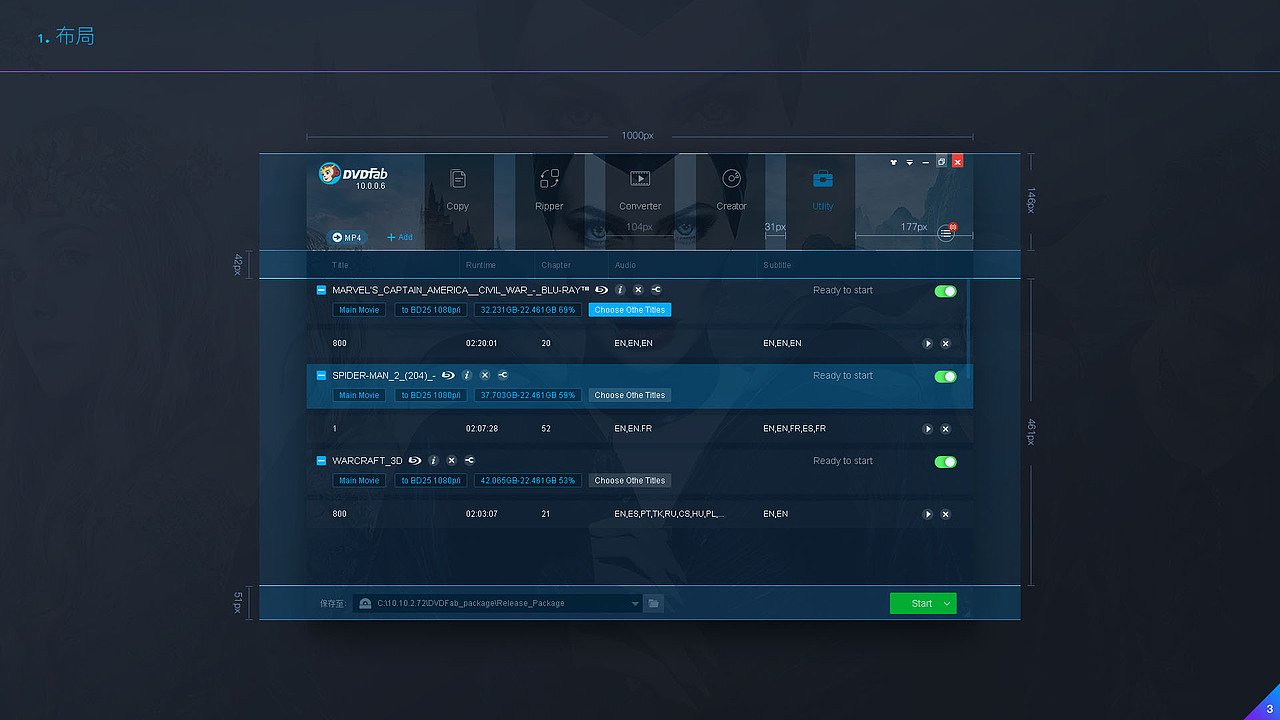This screenshot has height=720, width=1280.
Task: Click the 42.065GB-22.461GB 53% size tag
Action: [528, 481]
